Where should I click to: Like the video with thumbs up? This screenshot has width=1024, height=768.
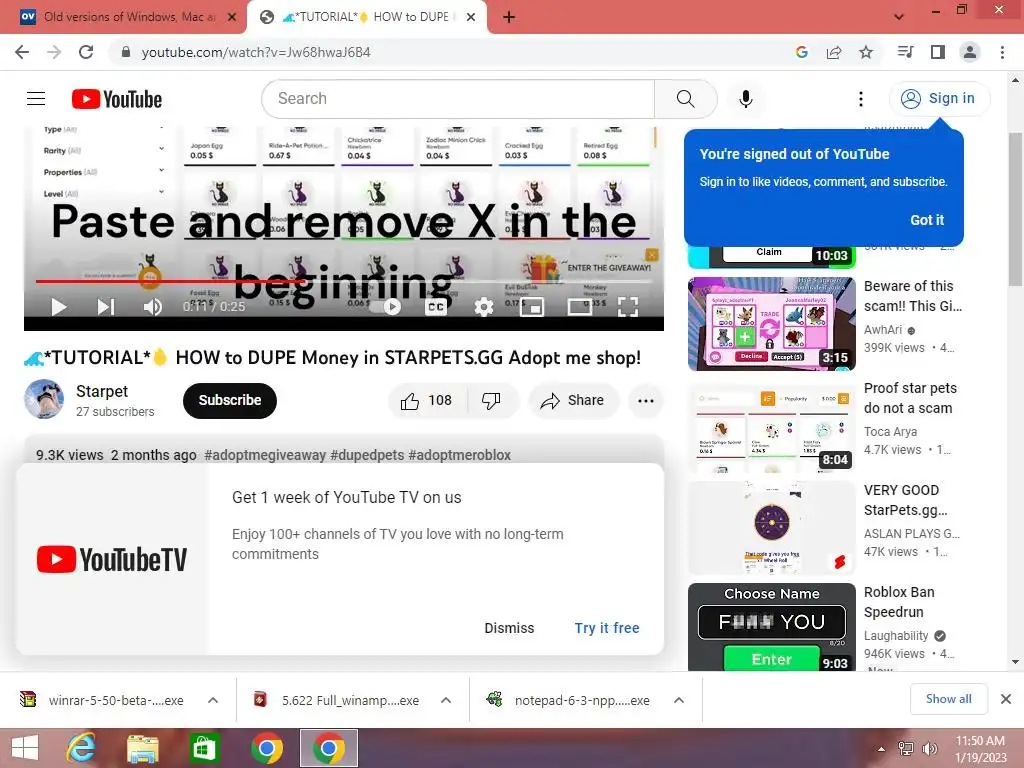pyautogui.click(x=428, y=400)
